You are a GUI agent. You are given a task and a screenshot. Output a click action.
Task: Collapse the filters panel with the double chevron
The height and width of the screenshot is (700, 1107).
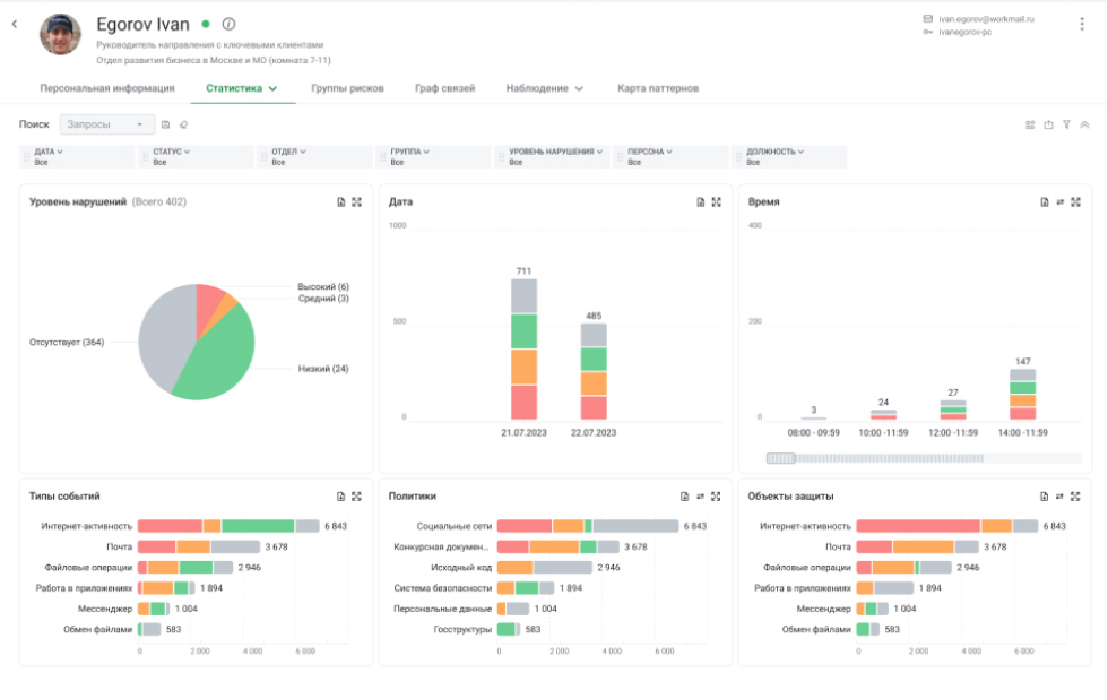(x=1085, y=125)
